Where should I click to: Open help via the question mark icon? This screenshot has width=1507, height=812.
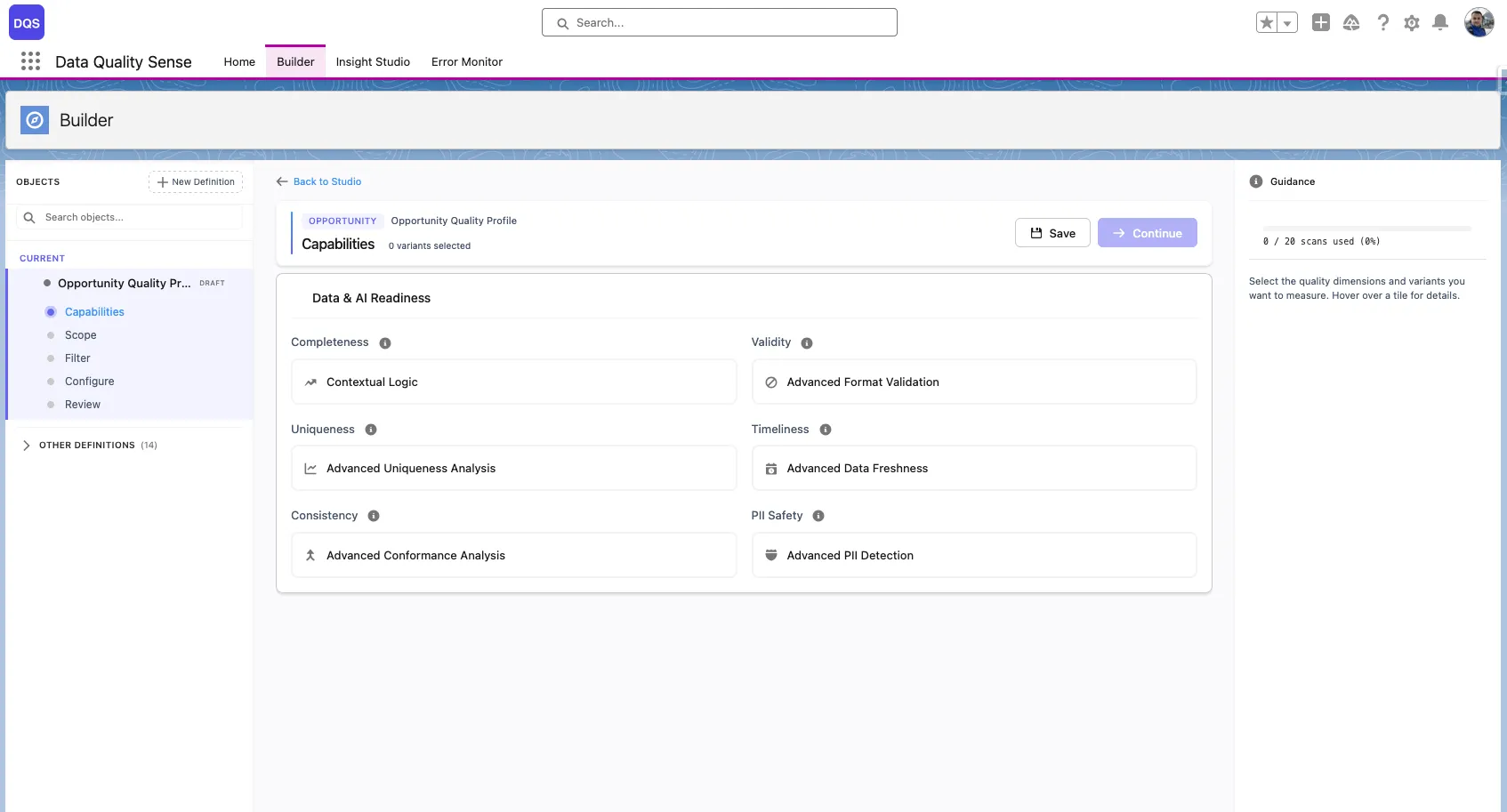1382,22
